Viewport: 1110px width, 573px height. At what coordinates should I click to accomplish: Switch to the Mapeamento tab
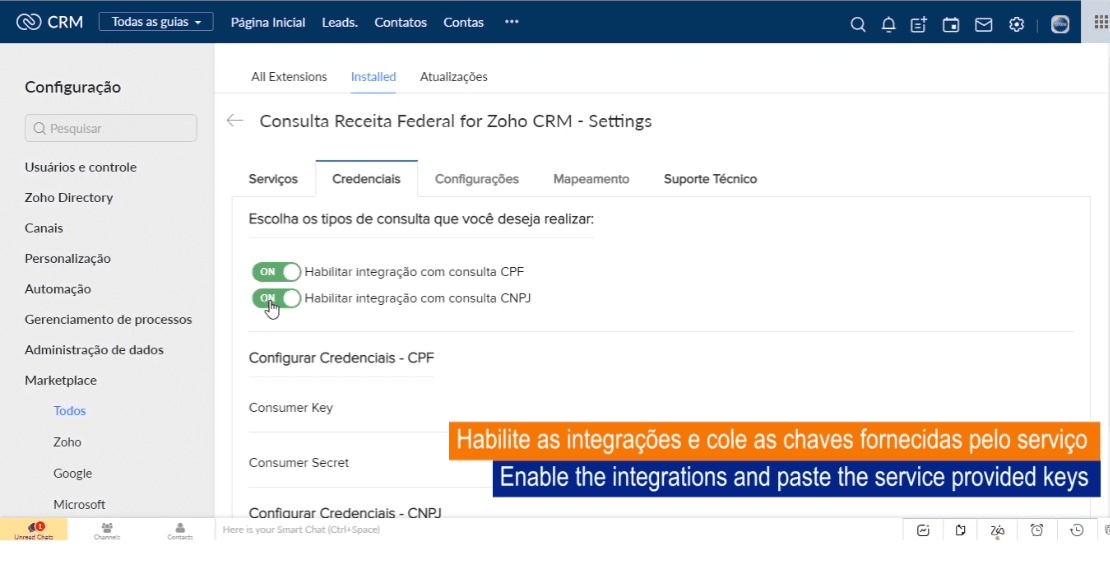[x=591, y=179]
